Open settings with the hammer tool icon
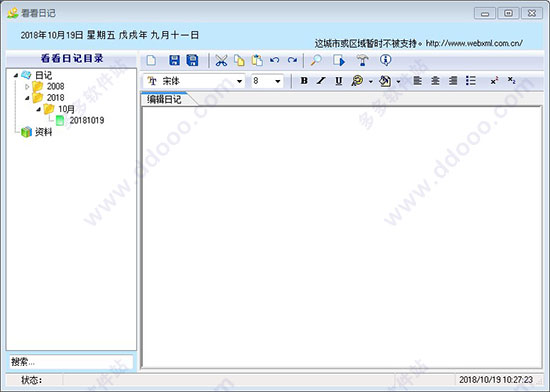The image size is (550, 392). tap(362, 60)
